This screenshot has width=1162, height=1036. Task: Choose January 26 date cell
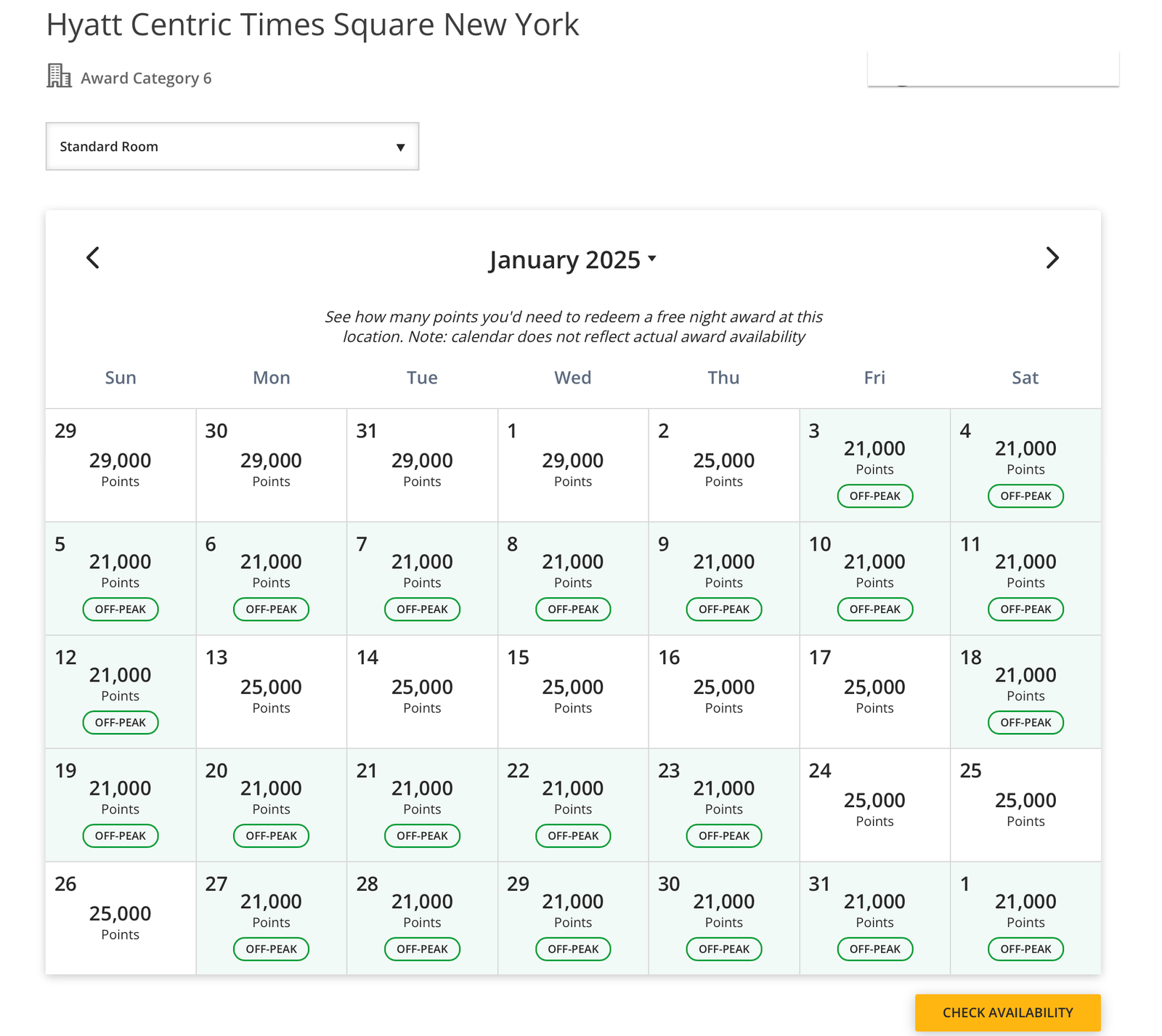121,918
